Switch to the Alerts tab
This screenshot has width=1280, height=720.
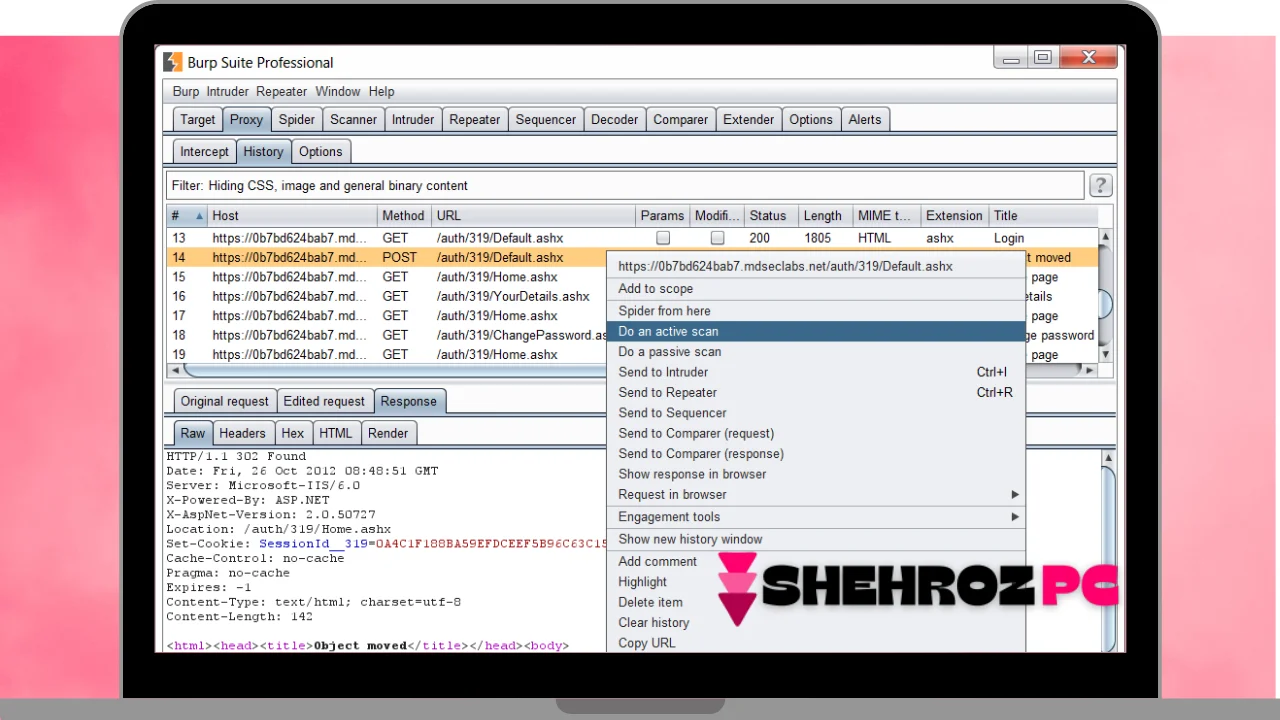[865, 119]
